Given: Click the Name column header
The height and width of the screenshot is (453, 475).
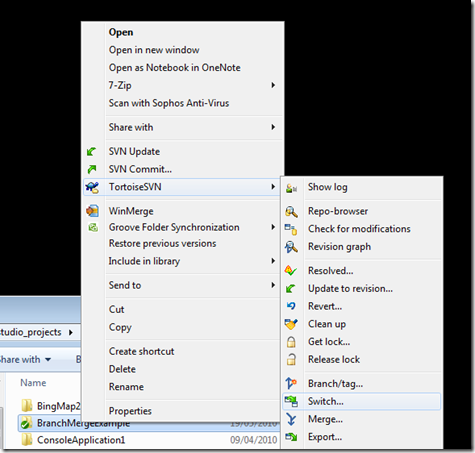Looking at the screenshot, I should pyautogui.click(x=33, y=383).
